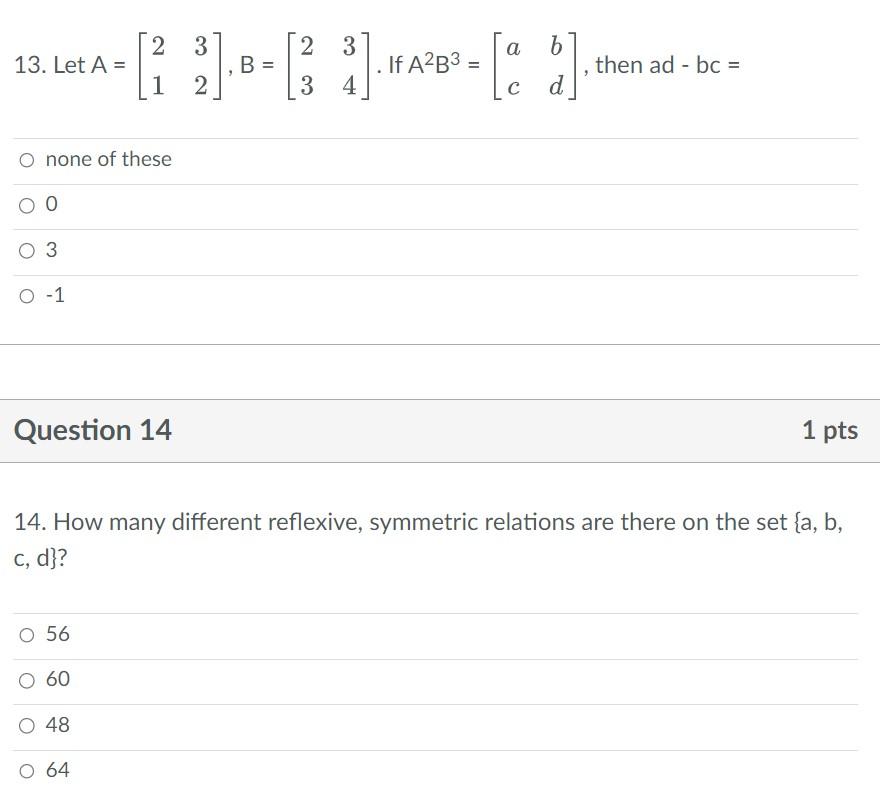Click the matrix A in question 13
This screenshot has height=804, width=880.
coord(183,65)
